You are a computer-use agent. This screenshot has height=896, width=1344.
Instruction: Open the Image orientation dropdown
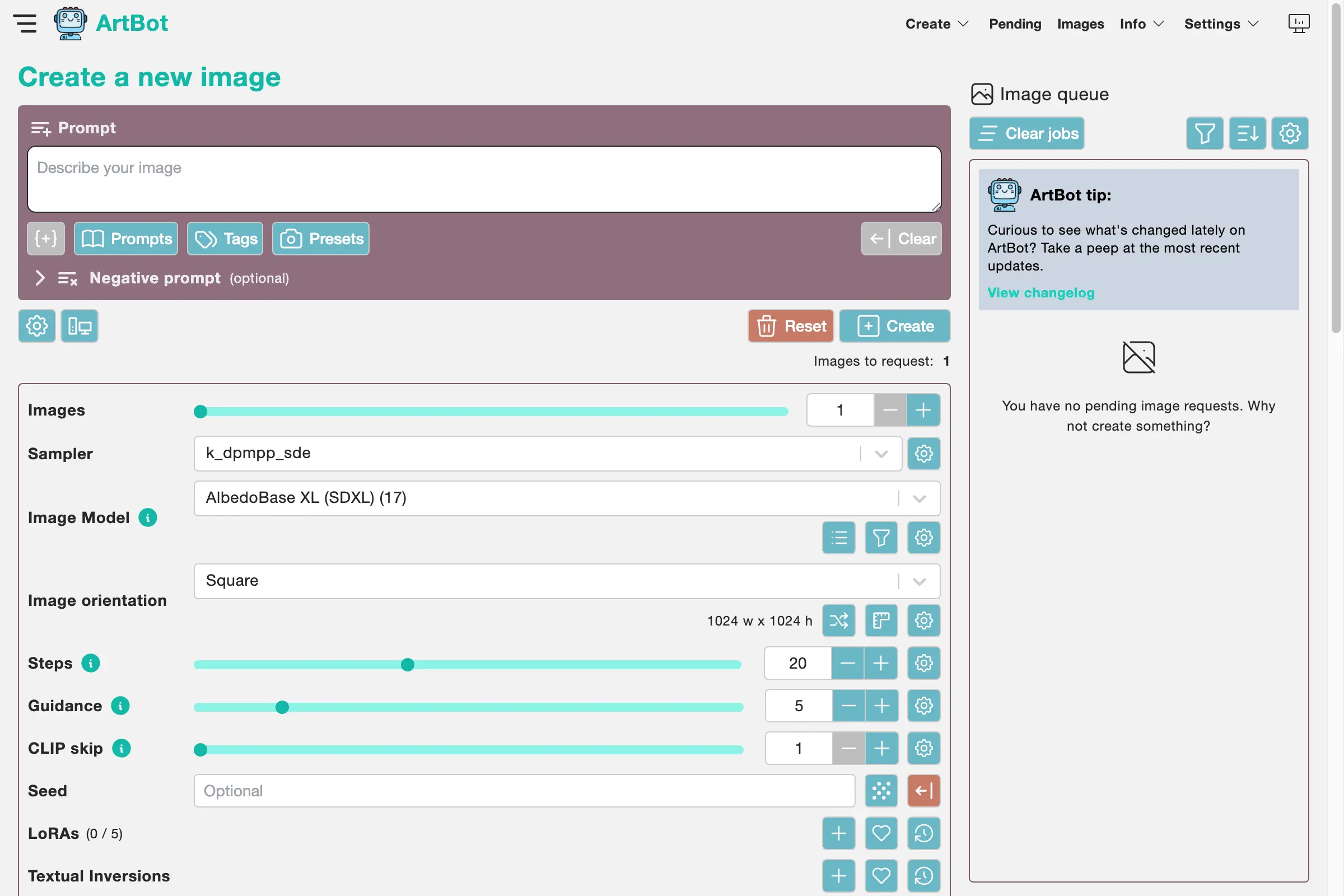click(x=566, y=581)
